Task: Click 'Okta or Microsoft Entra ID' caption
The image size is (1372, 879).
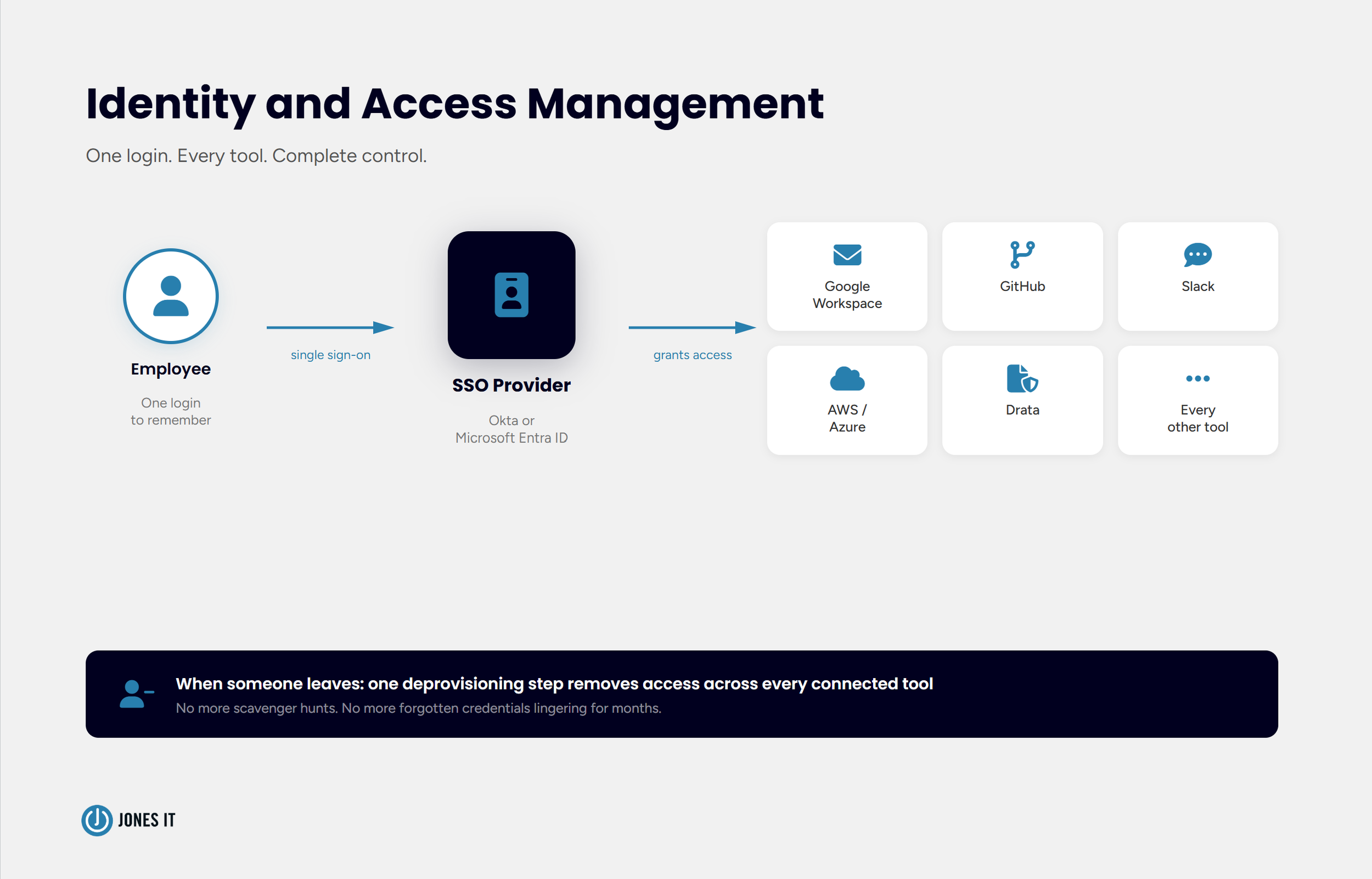Action: pyautogui.click(x=511, y=429)
